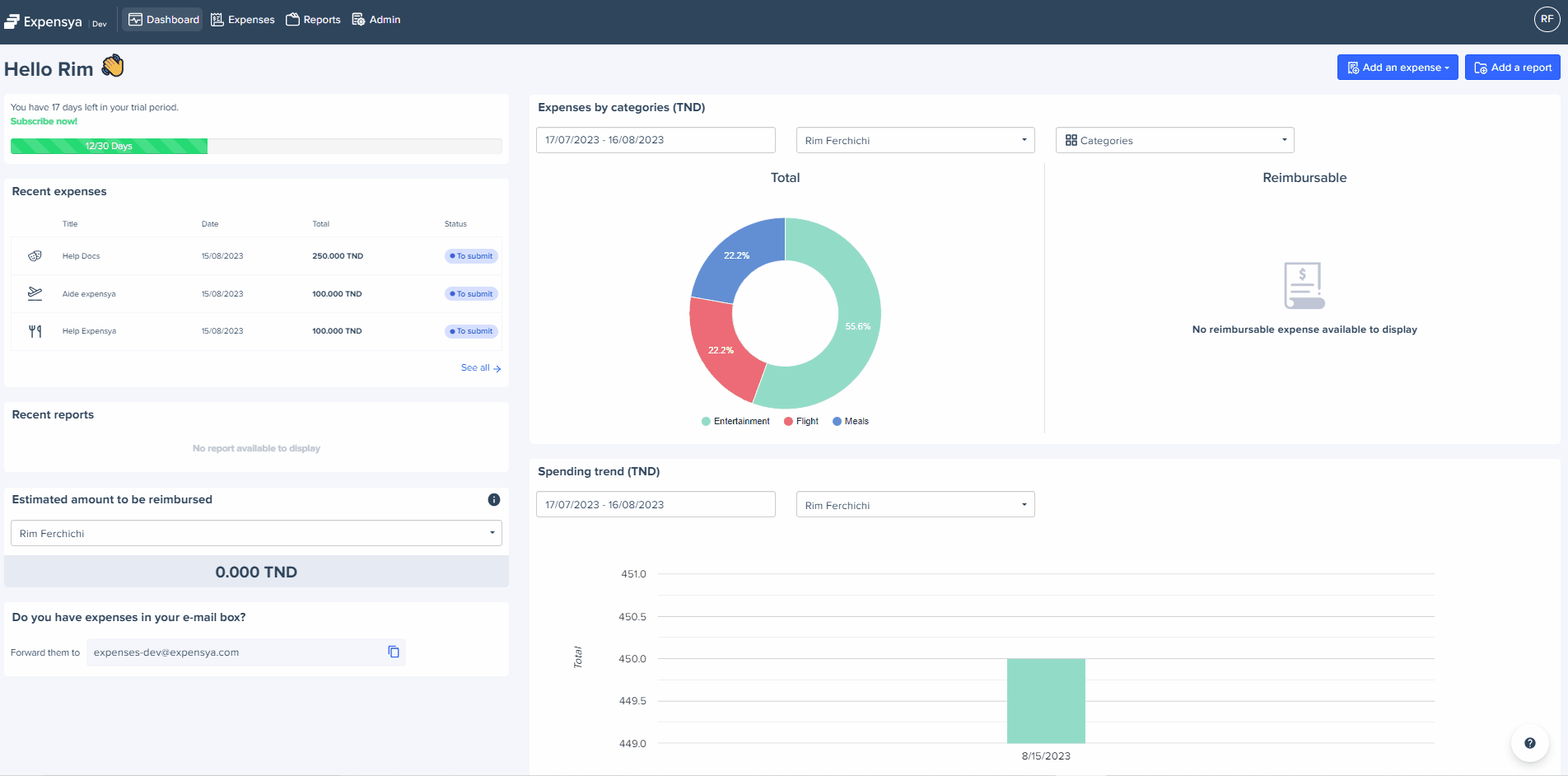Screen dimensions: 1568x776
Task: Click the Spending trend date range field
Action: click(x=656, y=504)
